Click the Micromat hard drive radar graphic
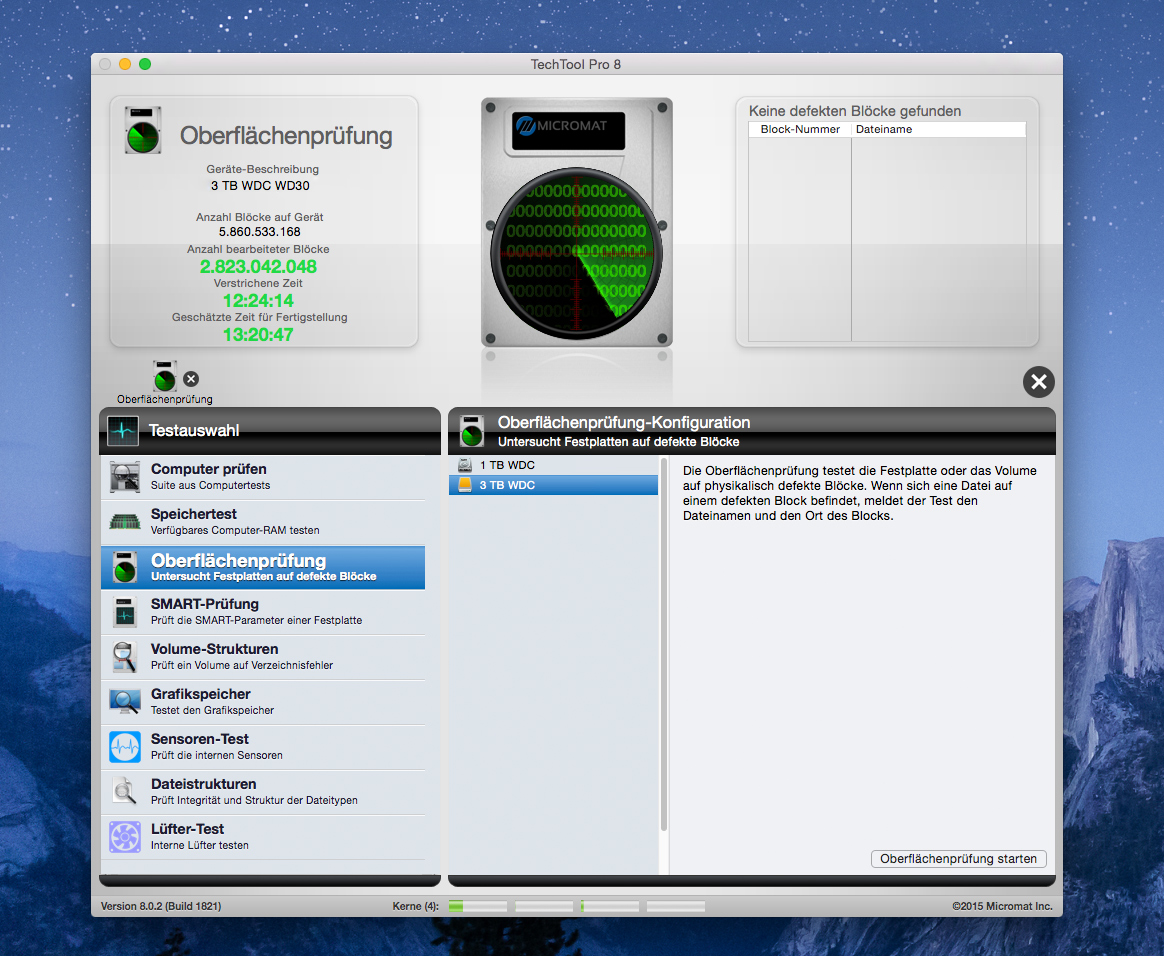 (x=577, y=222)
